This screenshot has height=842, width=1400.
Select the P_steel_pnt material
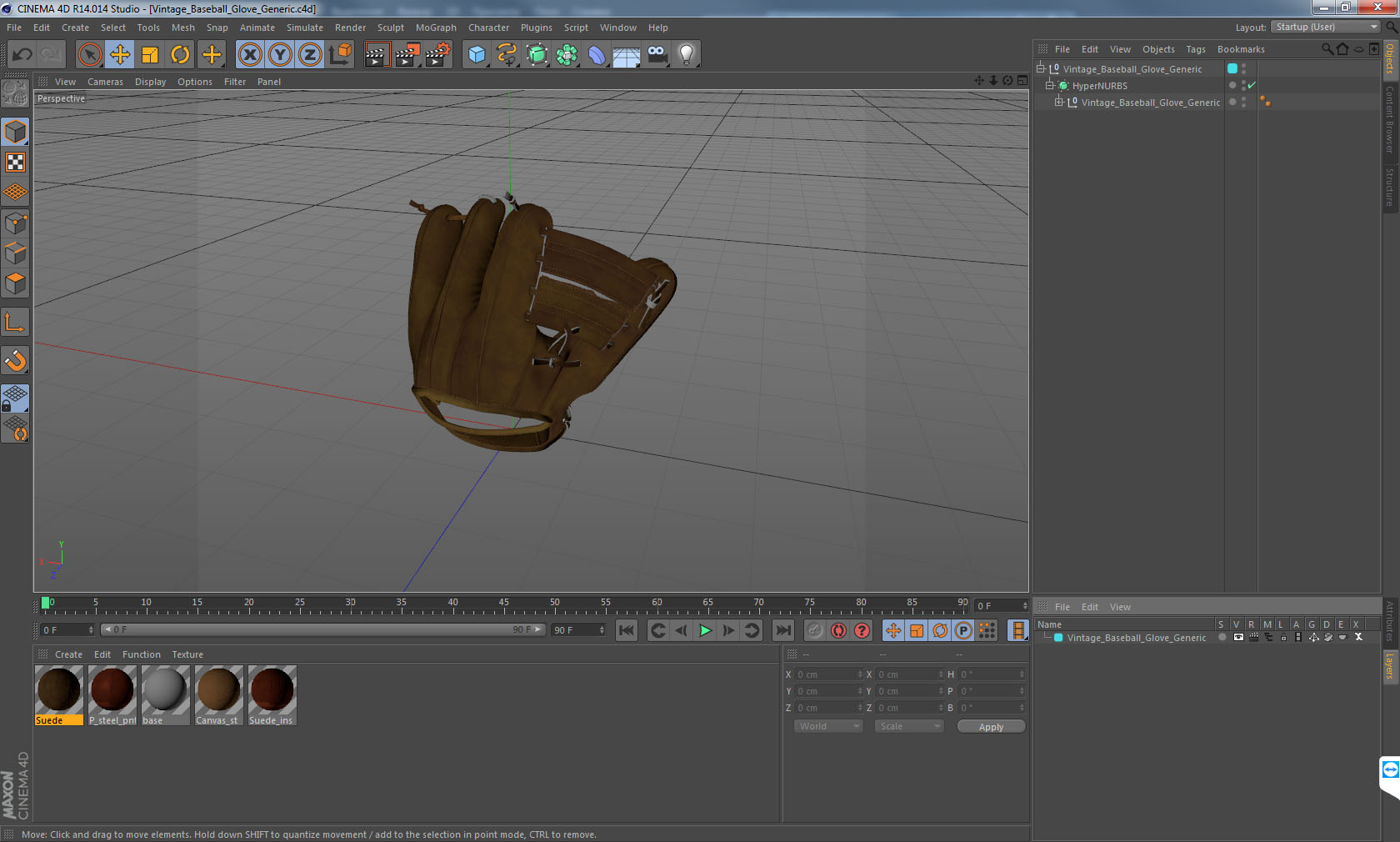coord(112,695)
